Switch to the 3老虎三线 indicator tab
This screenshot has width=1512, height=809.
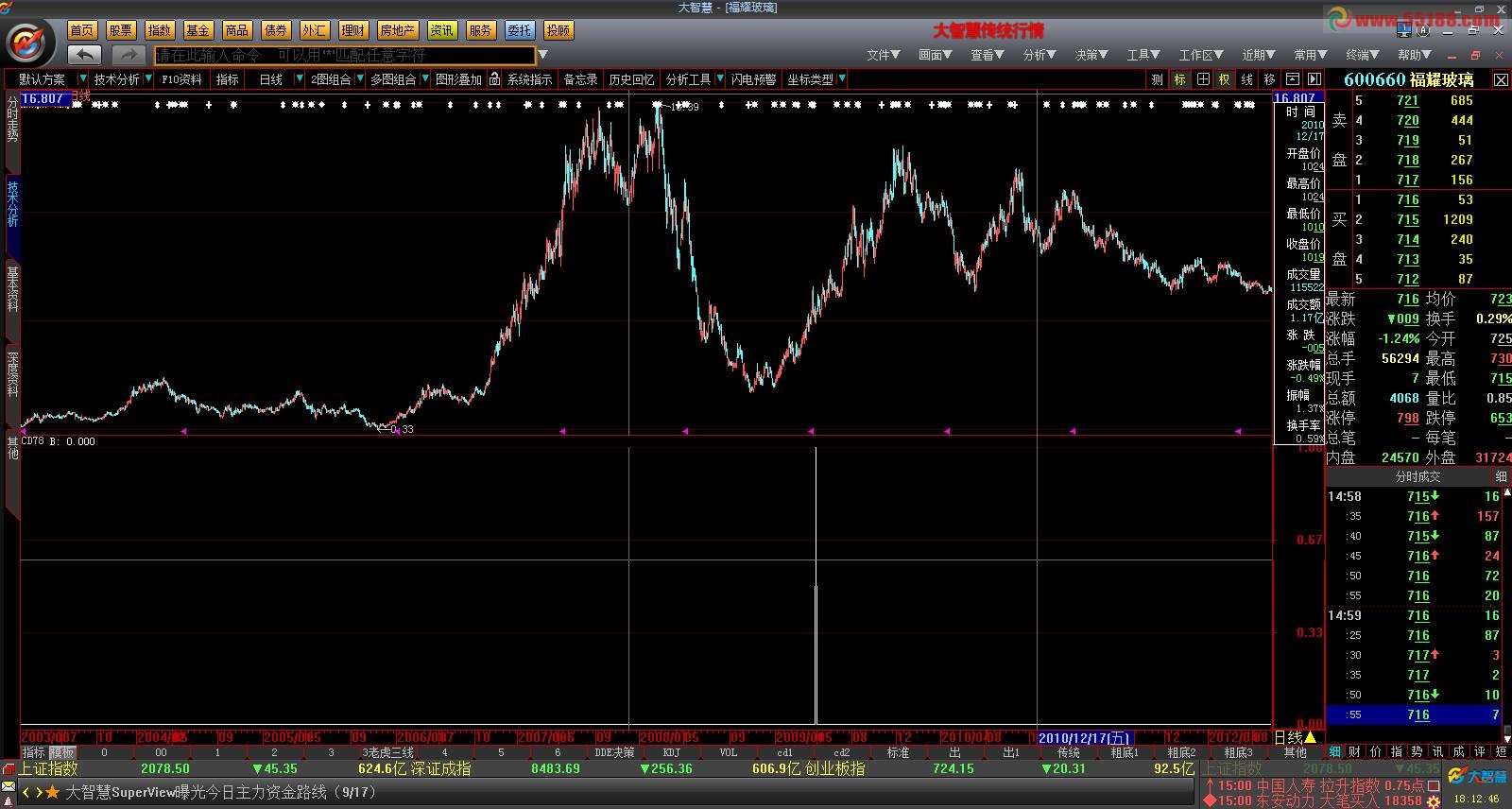point(387,753)
